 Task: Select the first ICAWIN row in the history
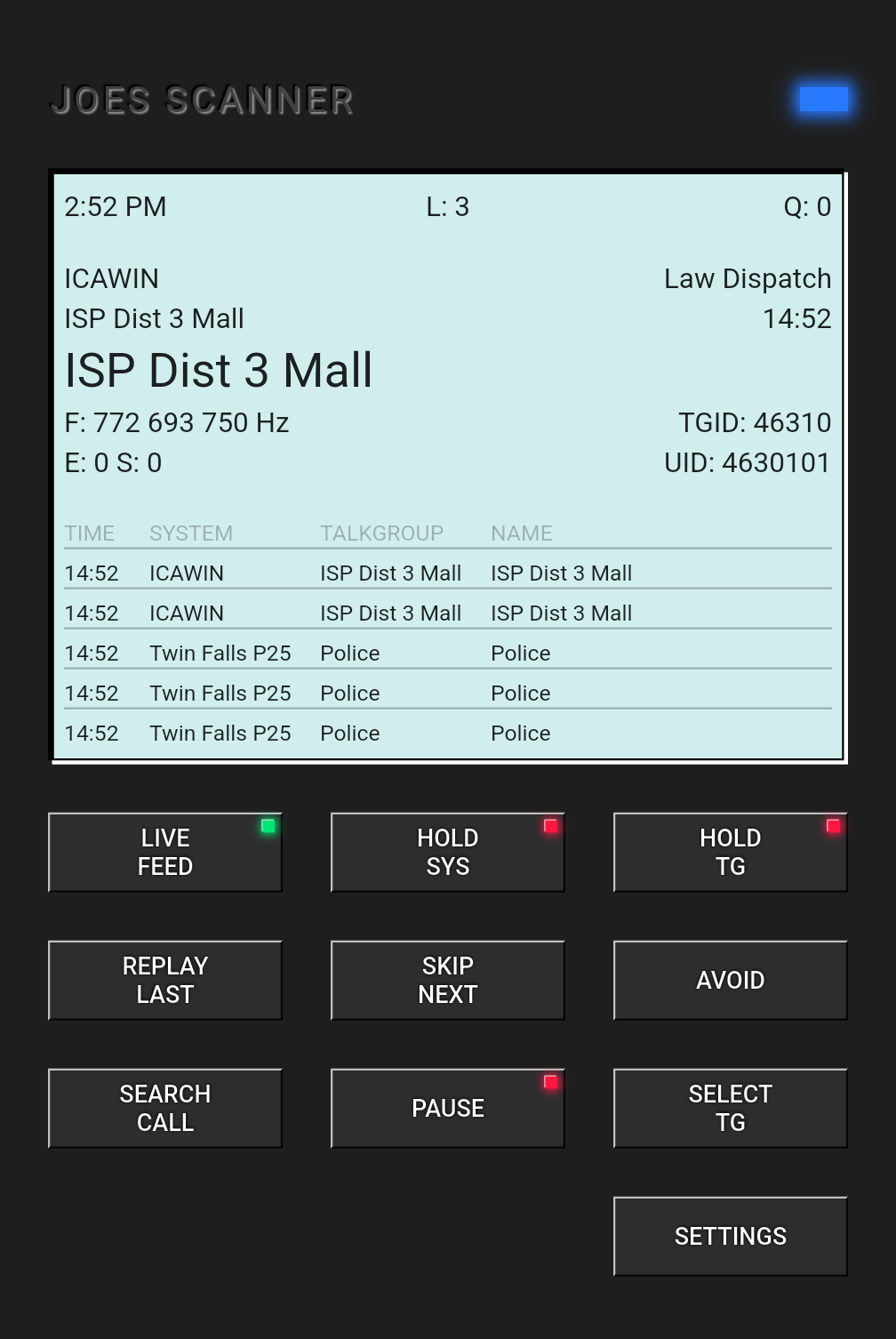click(356, 573)
